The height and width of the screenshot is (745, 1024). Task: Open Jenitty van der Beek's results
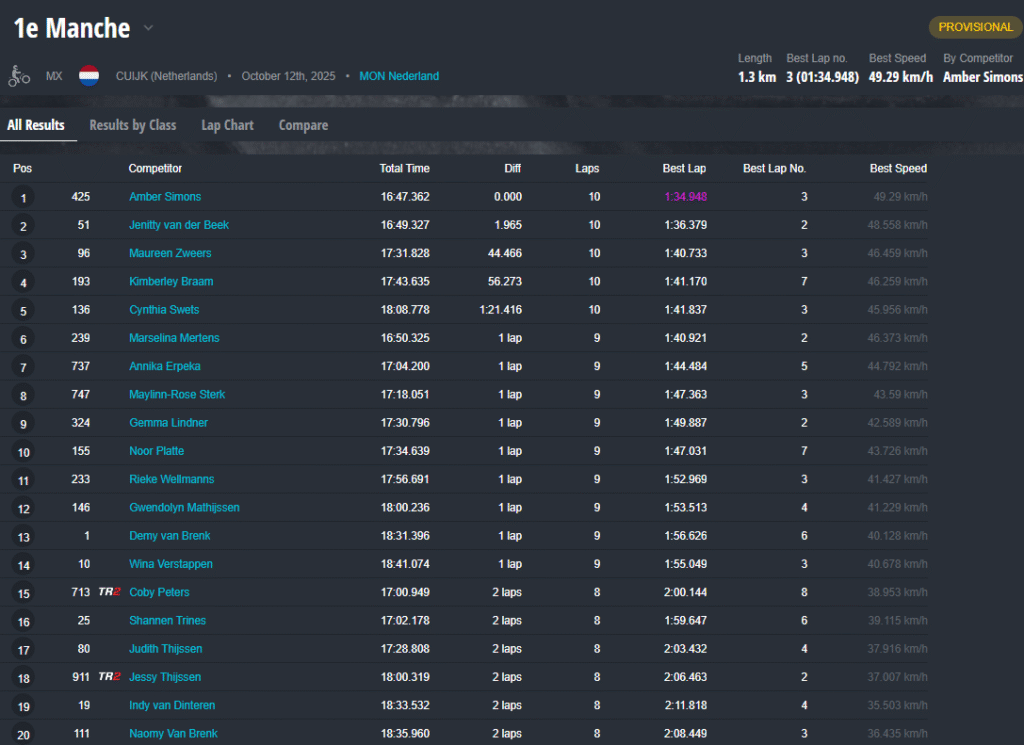[179, 225]
